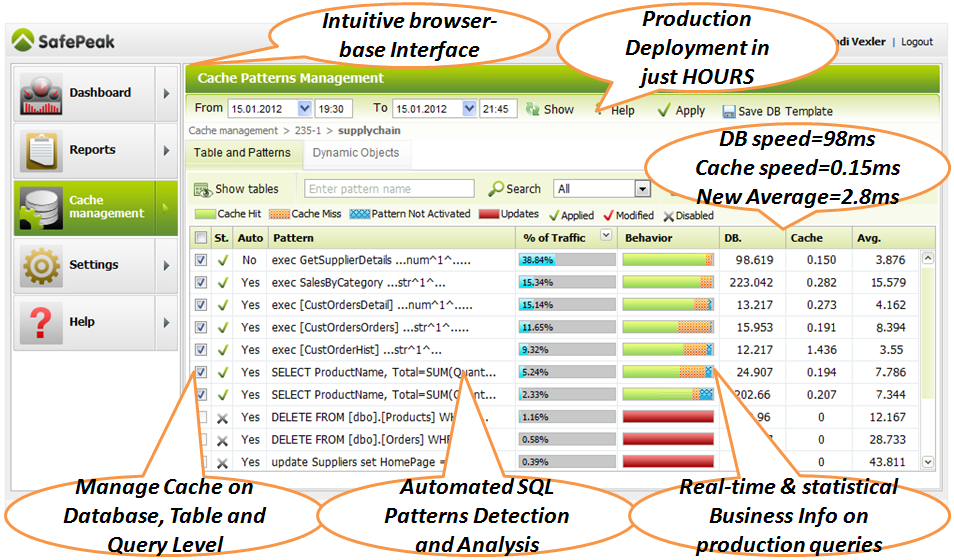Click the Show tables icon
Viewport: 954px width, 560px height.
[x=202, y=190]
